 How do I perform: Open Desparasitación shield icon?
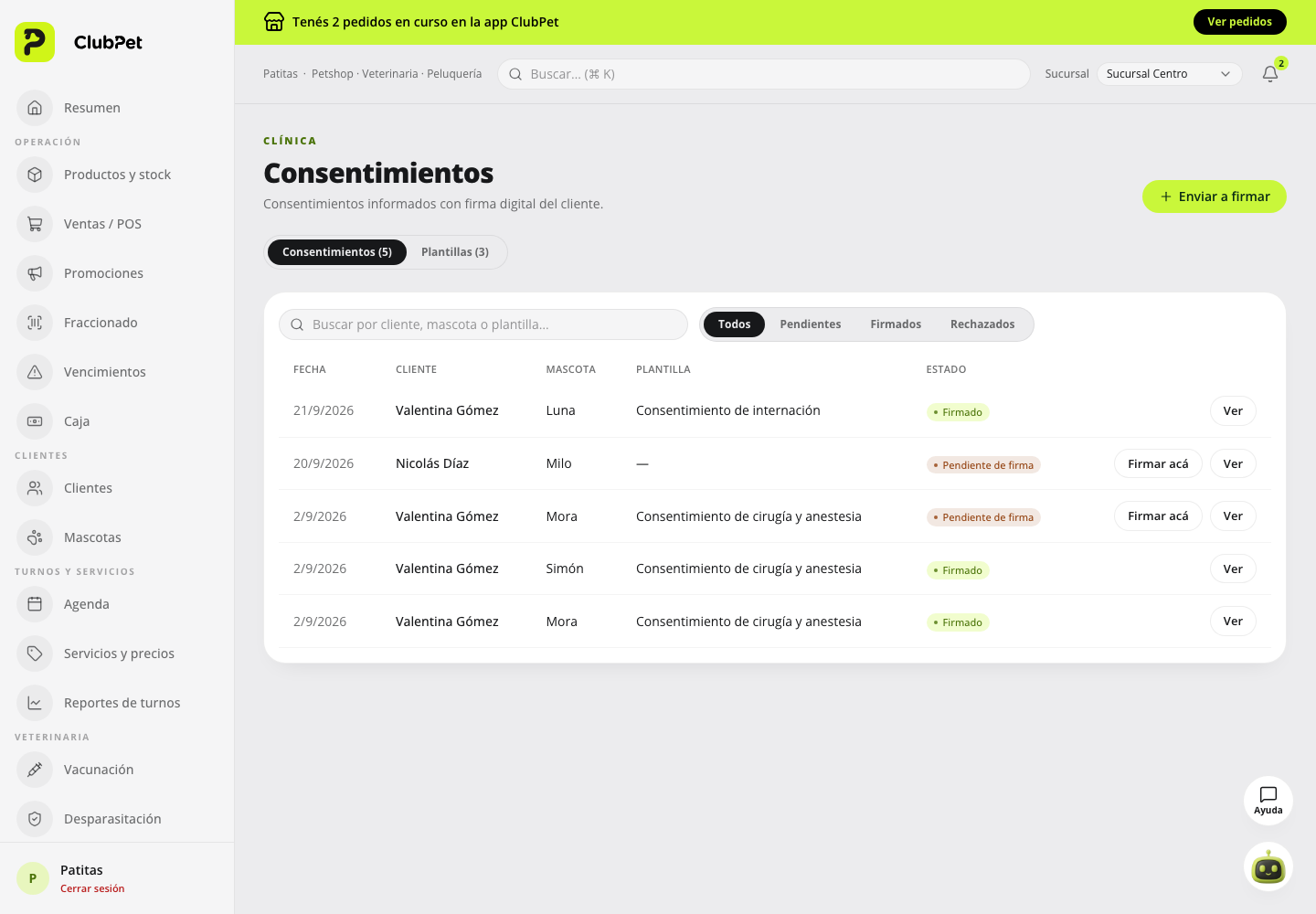(35, 819)
